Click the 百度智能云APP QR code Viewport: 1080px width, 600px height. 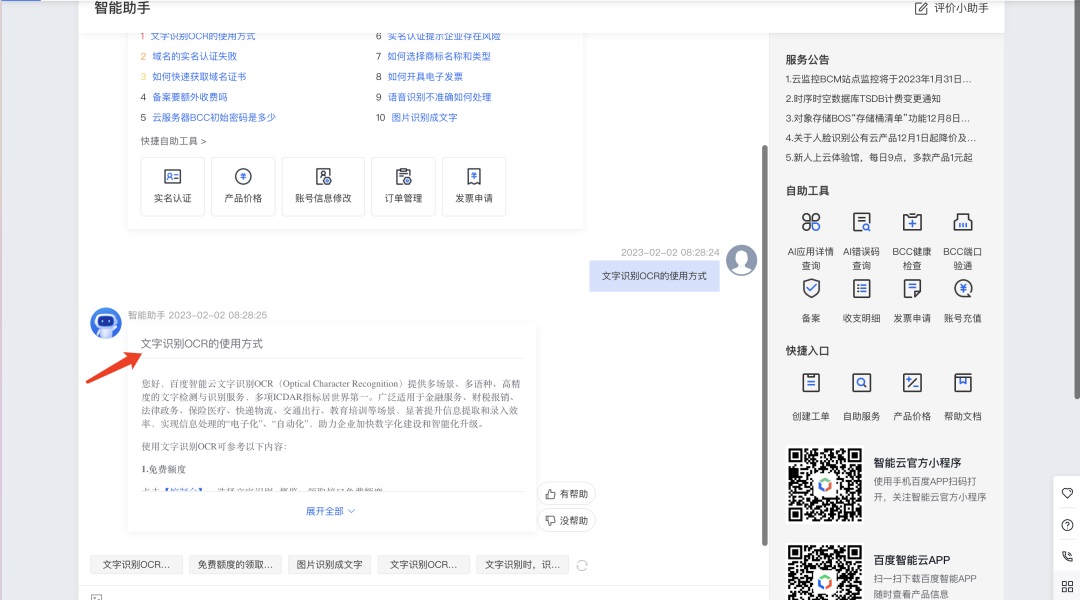824,572
